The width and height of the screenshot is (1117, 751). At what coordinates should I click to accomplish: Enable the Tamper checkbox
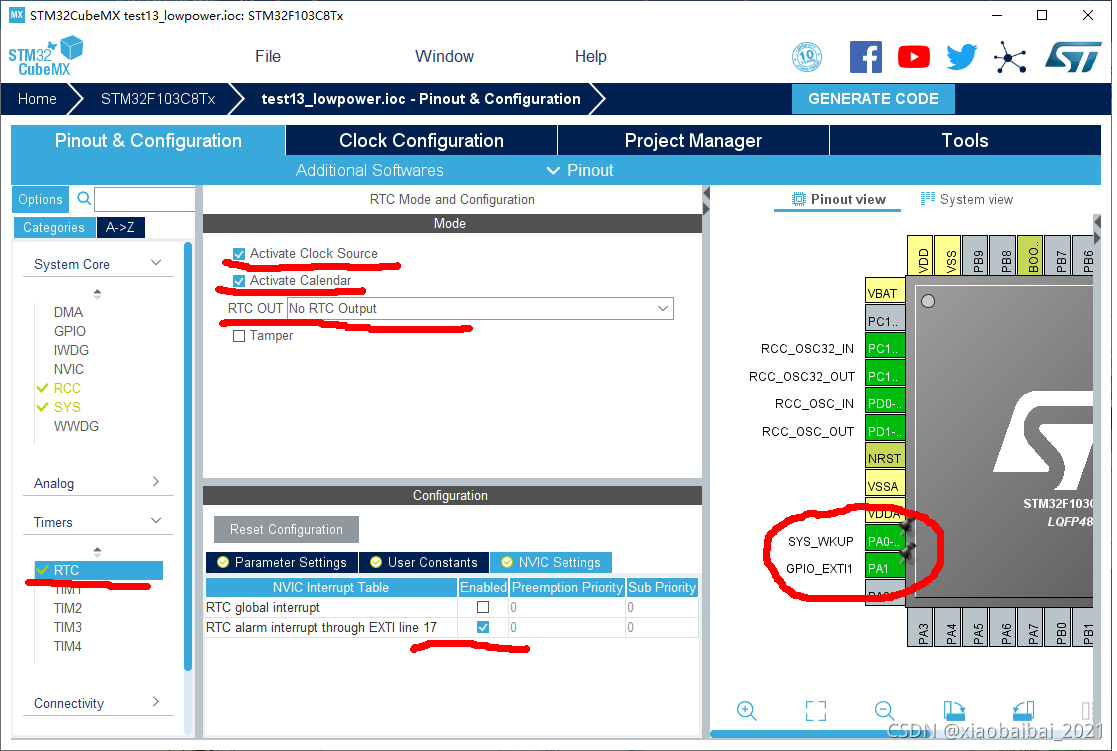pyautogui.click(x=239, y=336)
